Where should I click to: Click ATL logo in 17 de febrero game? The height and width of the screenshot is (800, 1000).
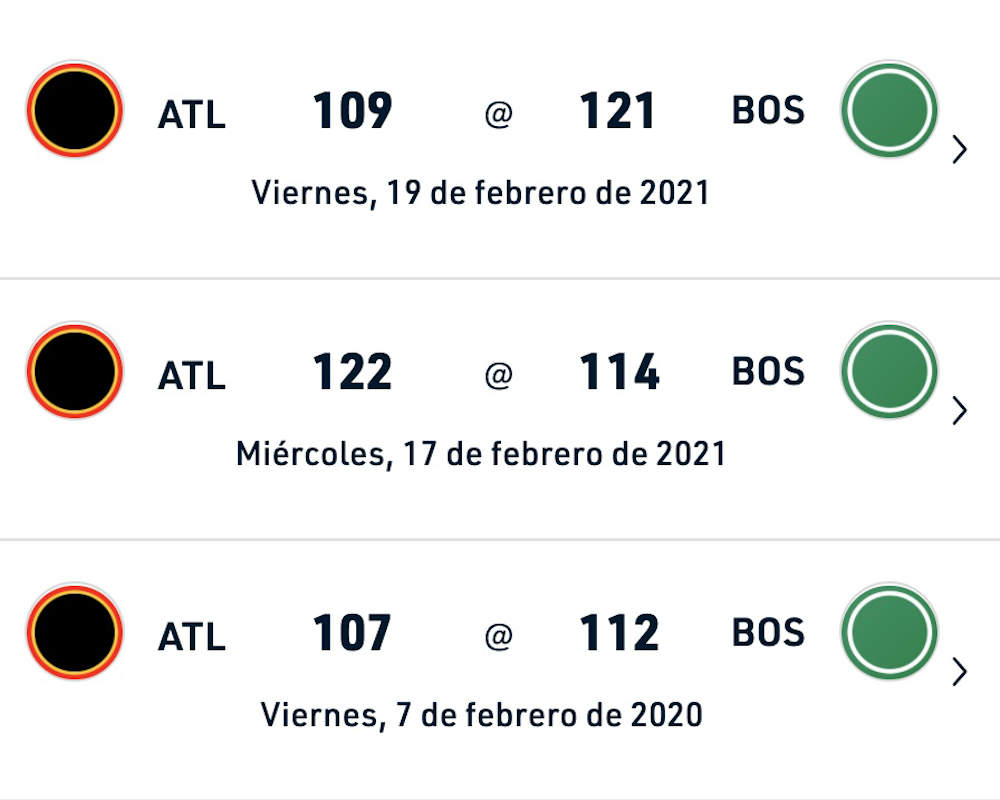(75, 371)
